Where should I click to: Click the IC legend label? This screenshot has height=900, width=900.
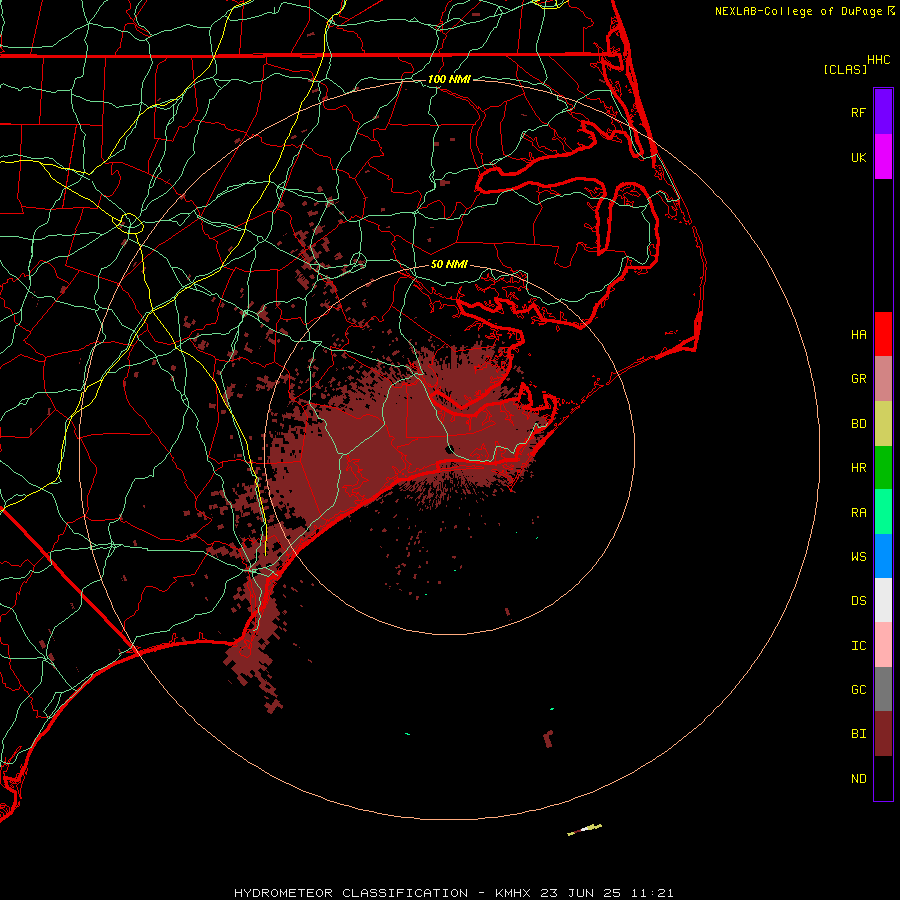click(858, 646)
